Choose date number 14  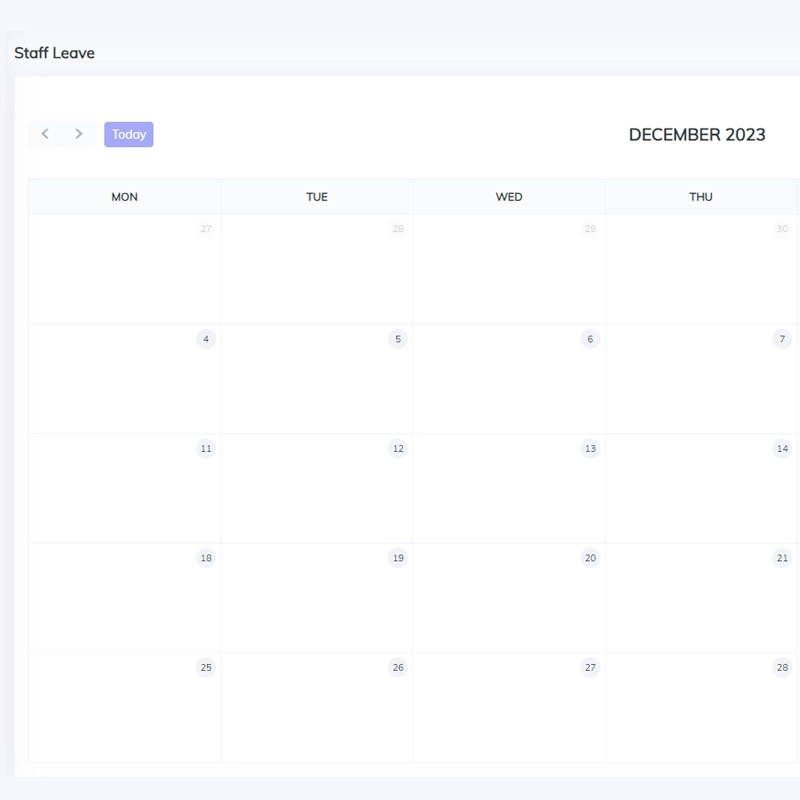(x=782, y=448)
